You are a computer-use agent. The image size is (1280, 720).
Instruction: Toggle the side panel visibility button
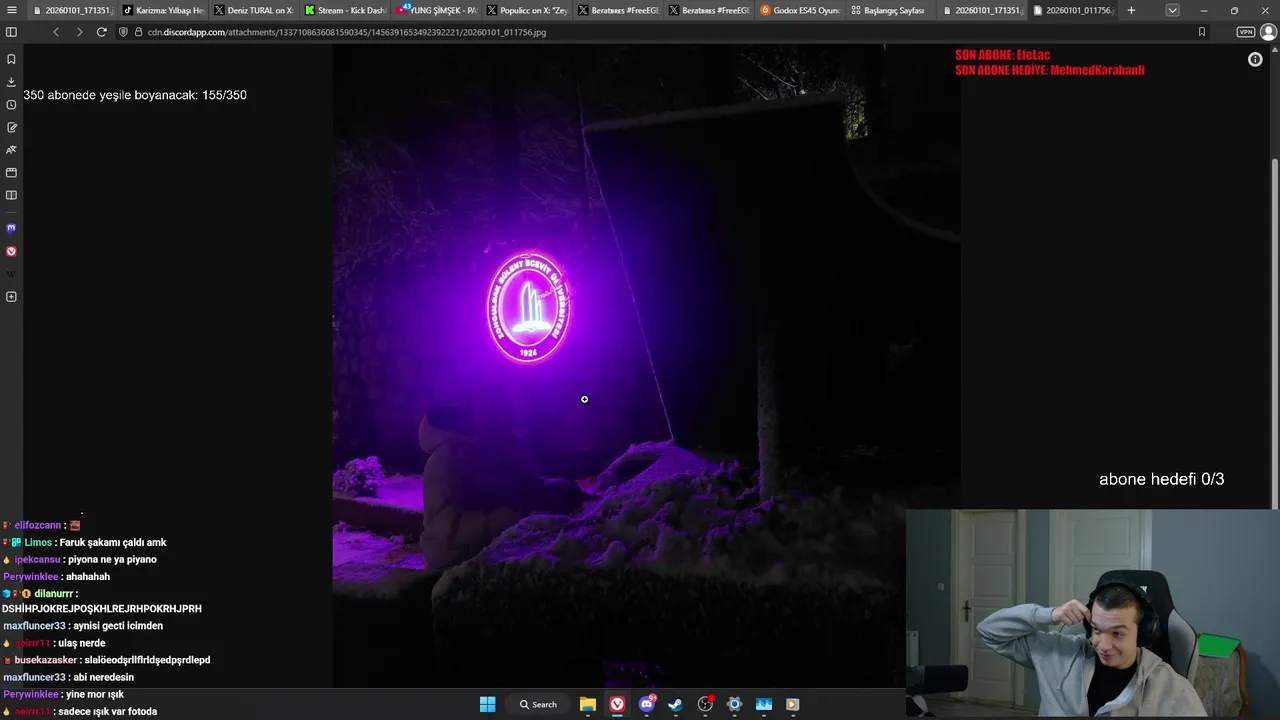(11, 32)
